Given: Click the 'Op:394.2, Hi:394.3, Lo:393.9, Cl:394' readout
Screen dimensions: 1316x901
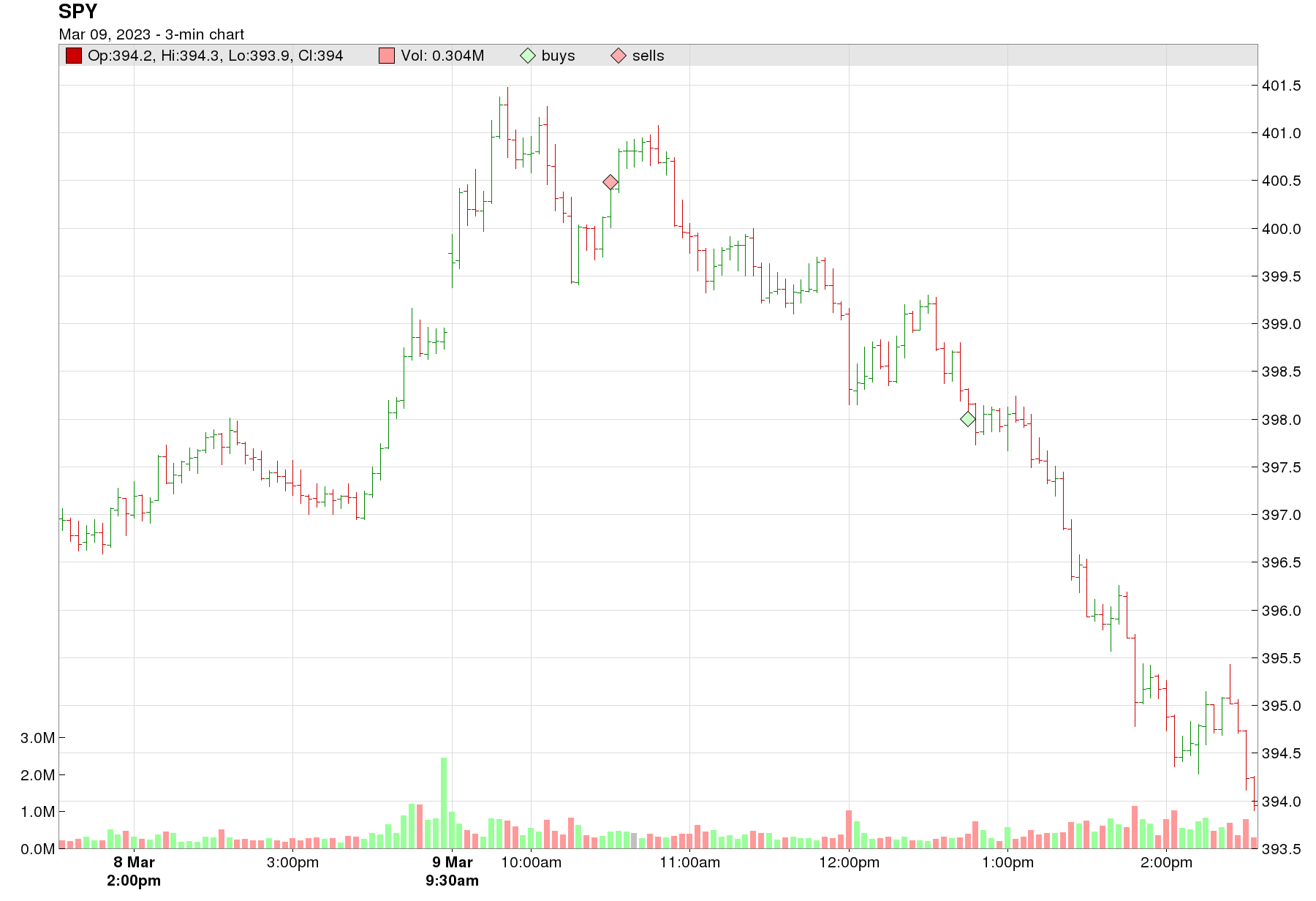Looking at the screenshot, I should tap(216, 56).
